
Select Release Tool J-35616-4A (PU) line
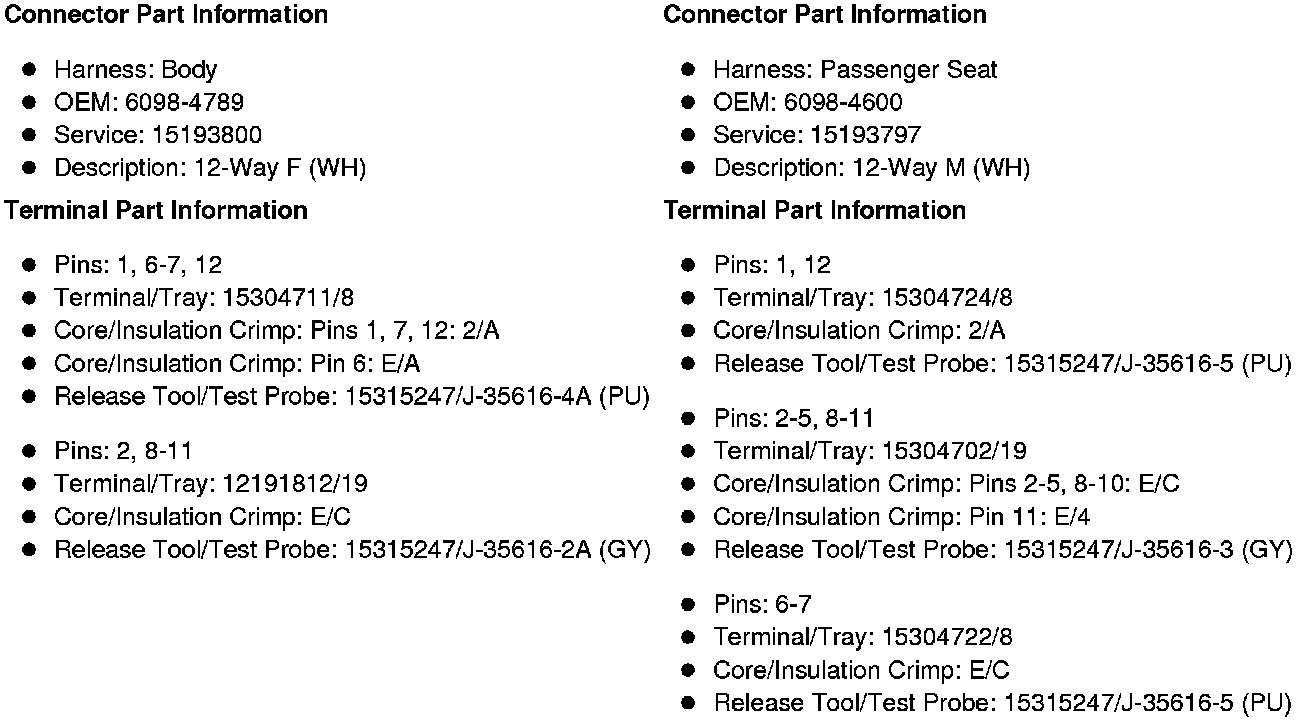[352, 397]
